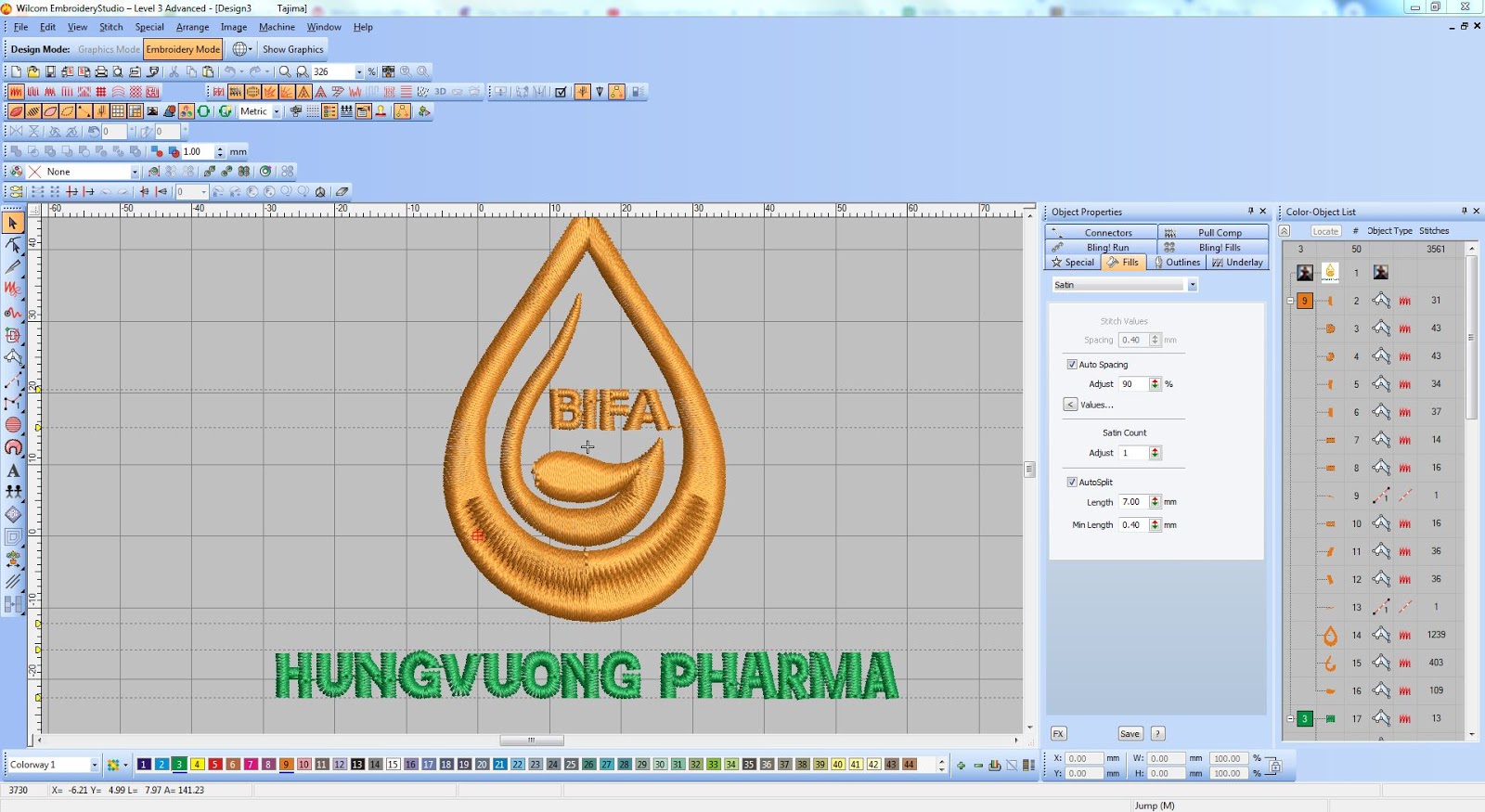Switch to the Outlines tab

click(1177, 263)
